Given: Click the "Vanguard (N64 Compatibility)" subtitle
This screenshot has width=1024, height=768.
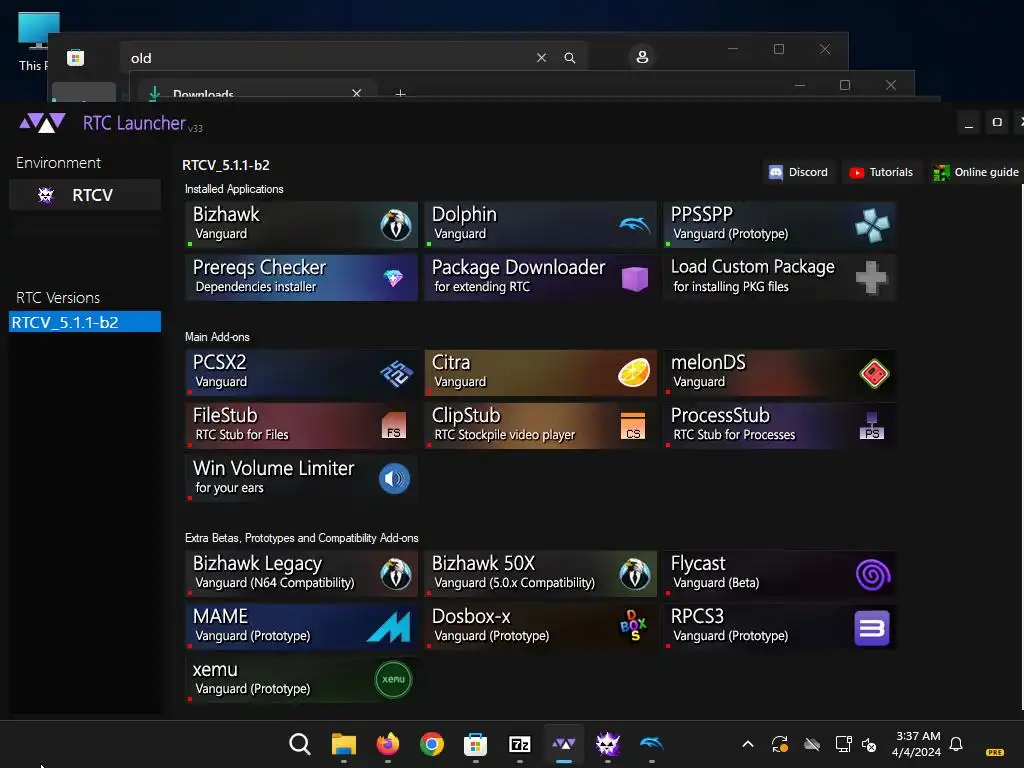Looking at the screenshot, I should click(275, 583).
